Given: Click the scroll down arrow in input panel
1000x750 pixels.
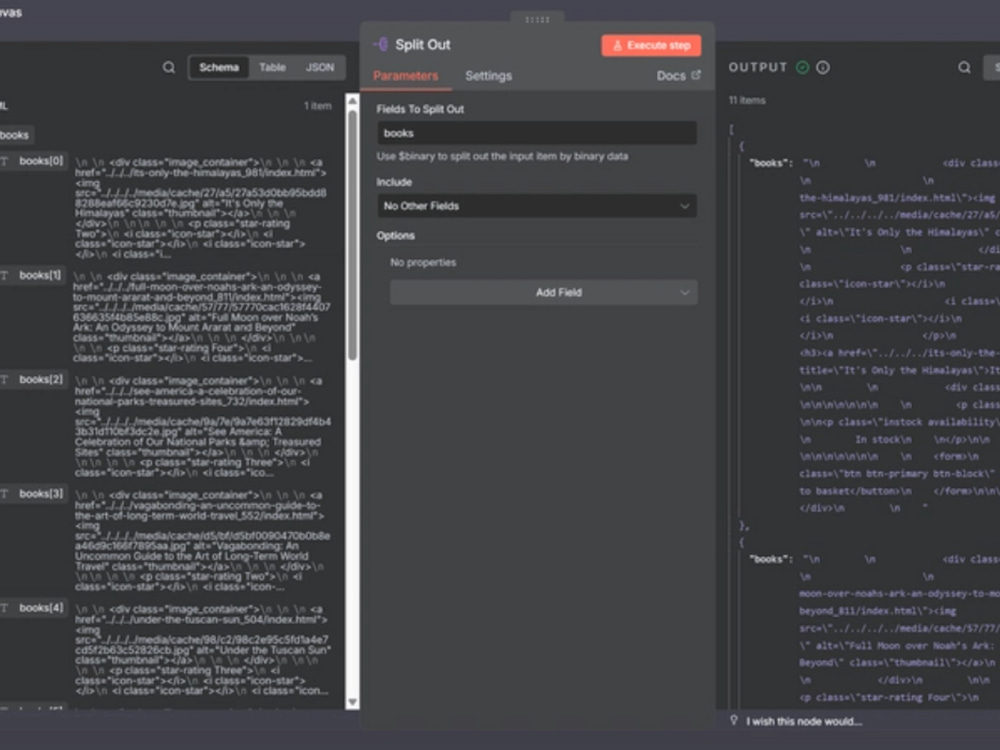Looking at the screenshot, I should tap(352, 702).
